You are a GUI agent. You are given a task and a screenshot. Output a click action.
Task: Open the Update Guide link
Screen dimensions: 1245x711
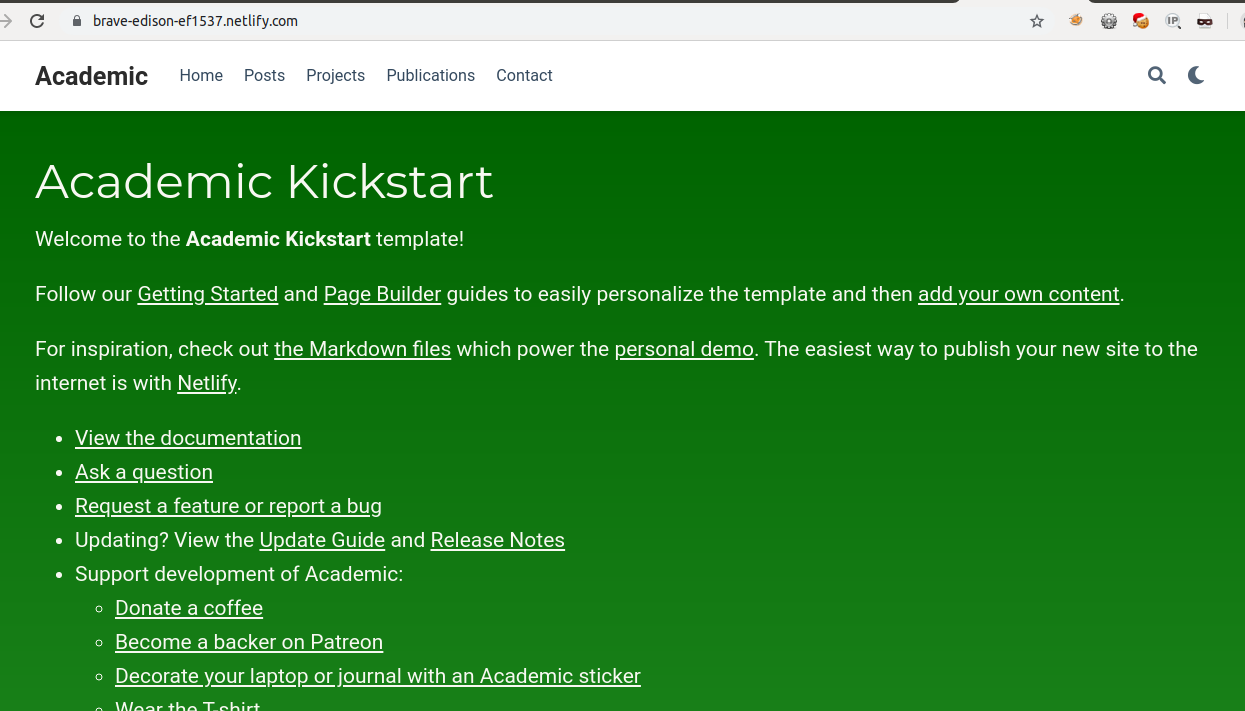[322, 540]
